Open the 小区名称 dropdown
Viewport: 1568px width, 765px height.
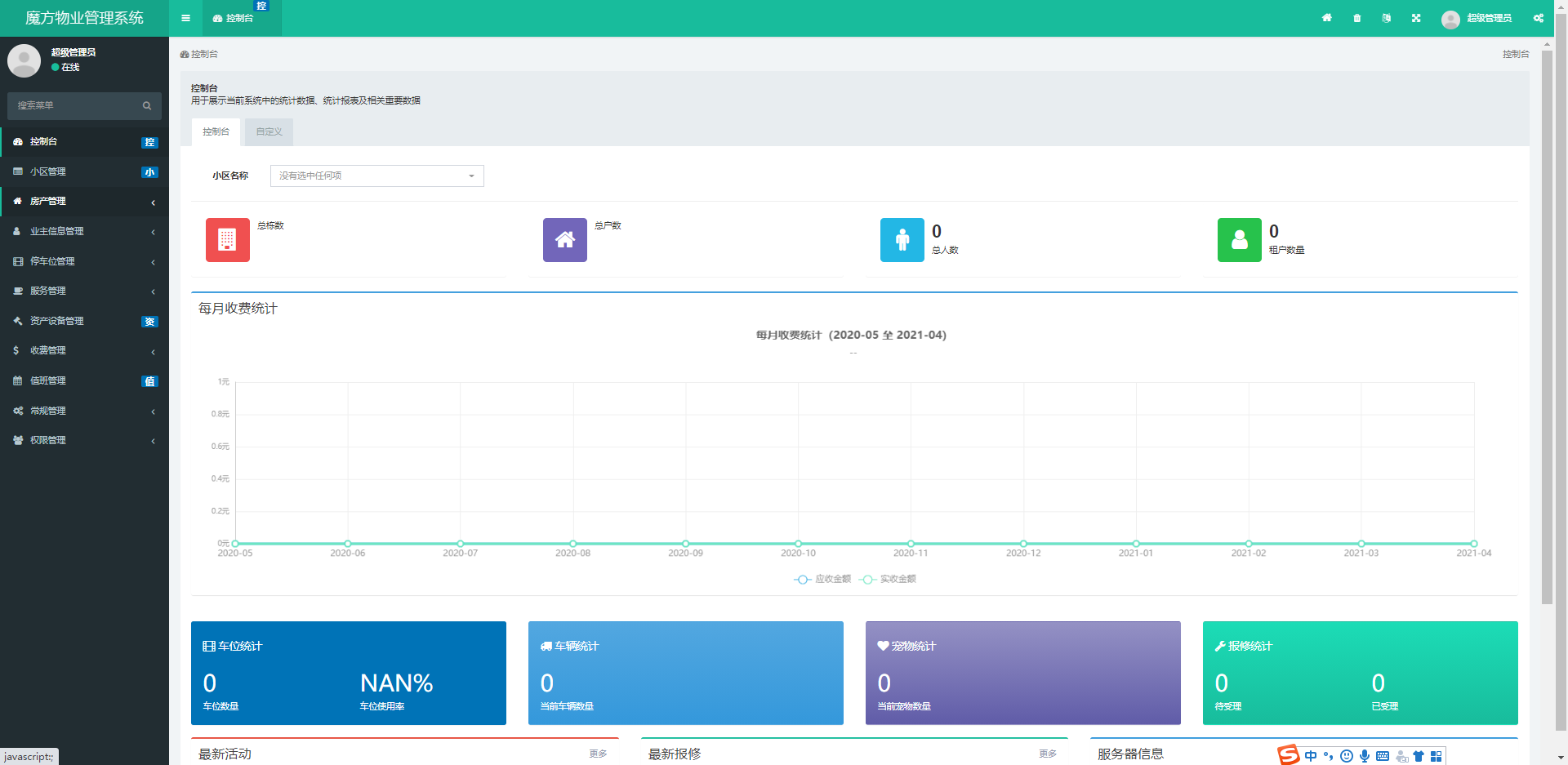[376, 176]
